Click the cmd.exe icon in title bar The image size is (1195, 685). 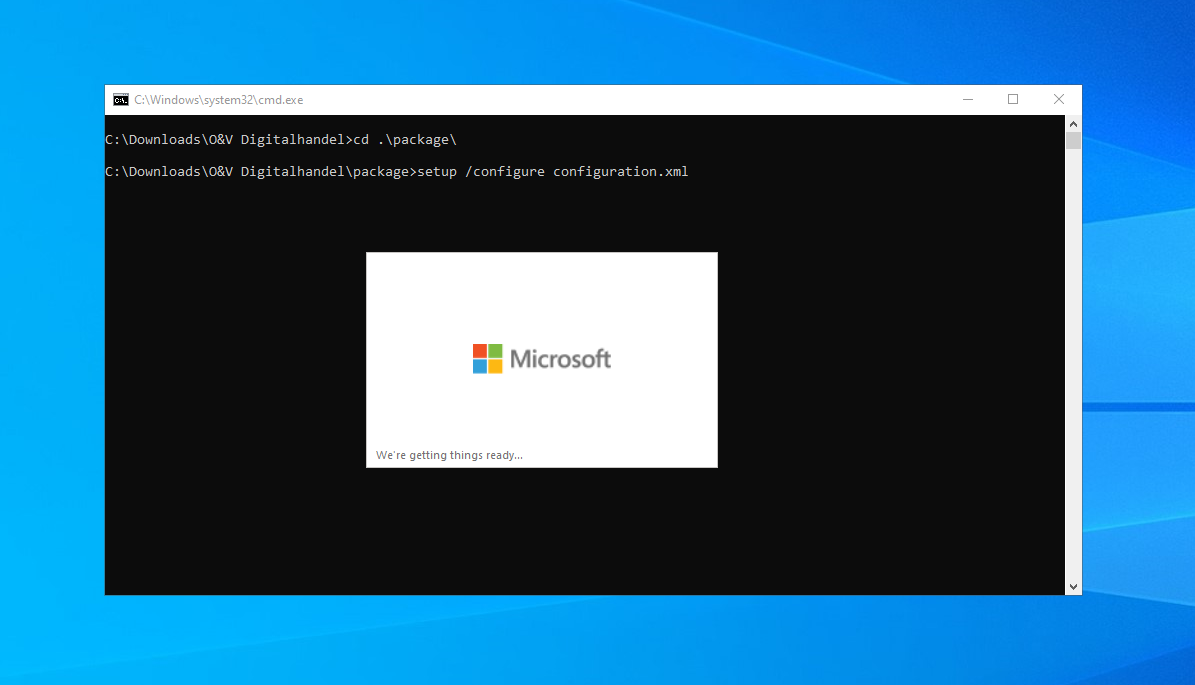(120, 100)
